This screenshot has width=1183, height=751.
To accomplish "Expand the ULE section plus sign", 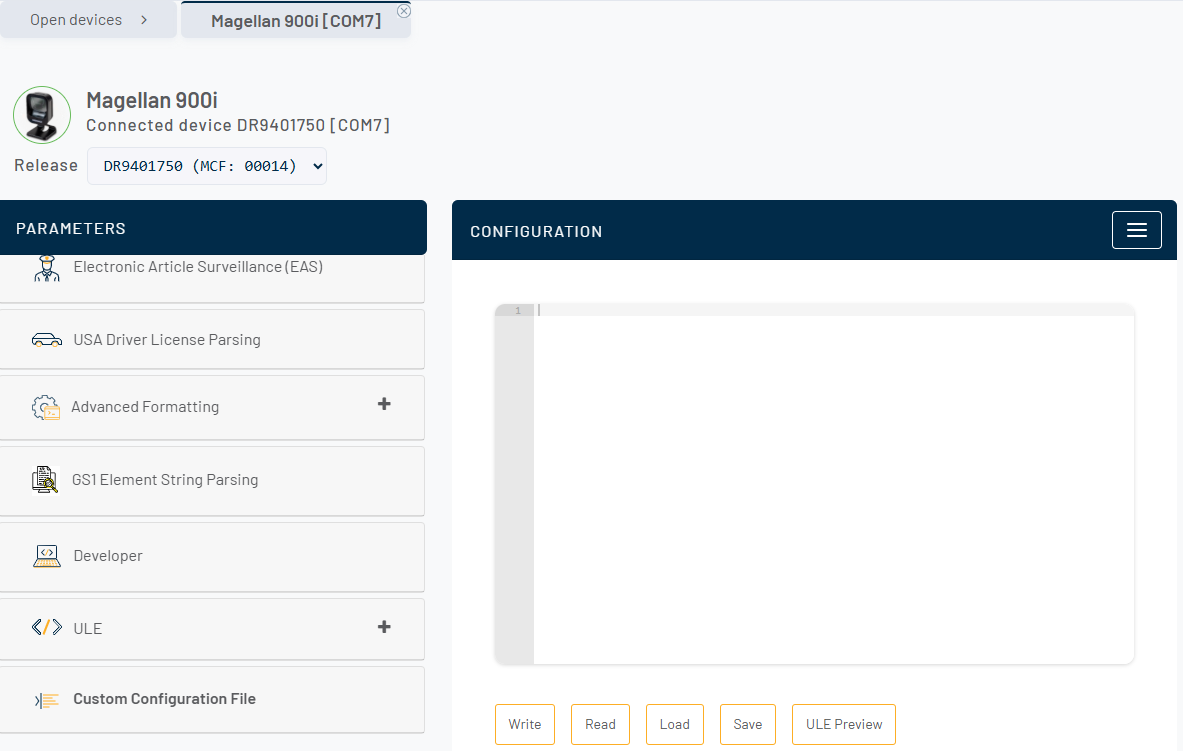I will point(384,627).
